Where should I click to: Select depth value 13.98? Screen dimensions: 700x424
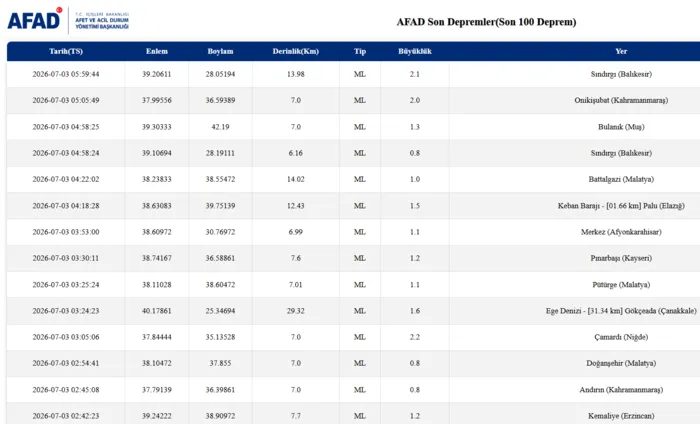click(296, 74)
